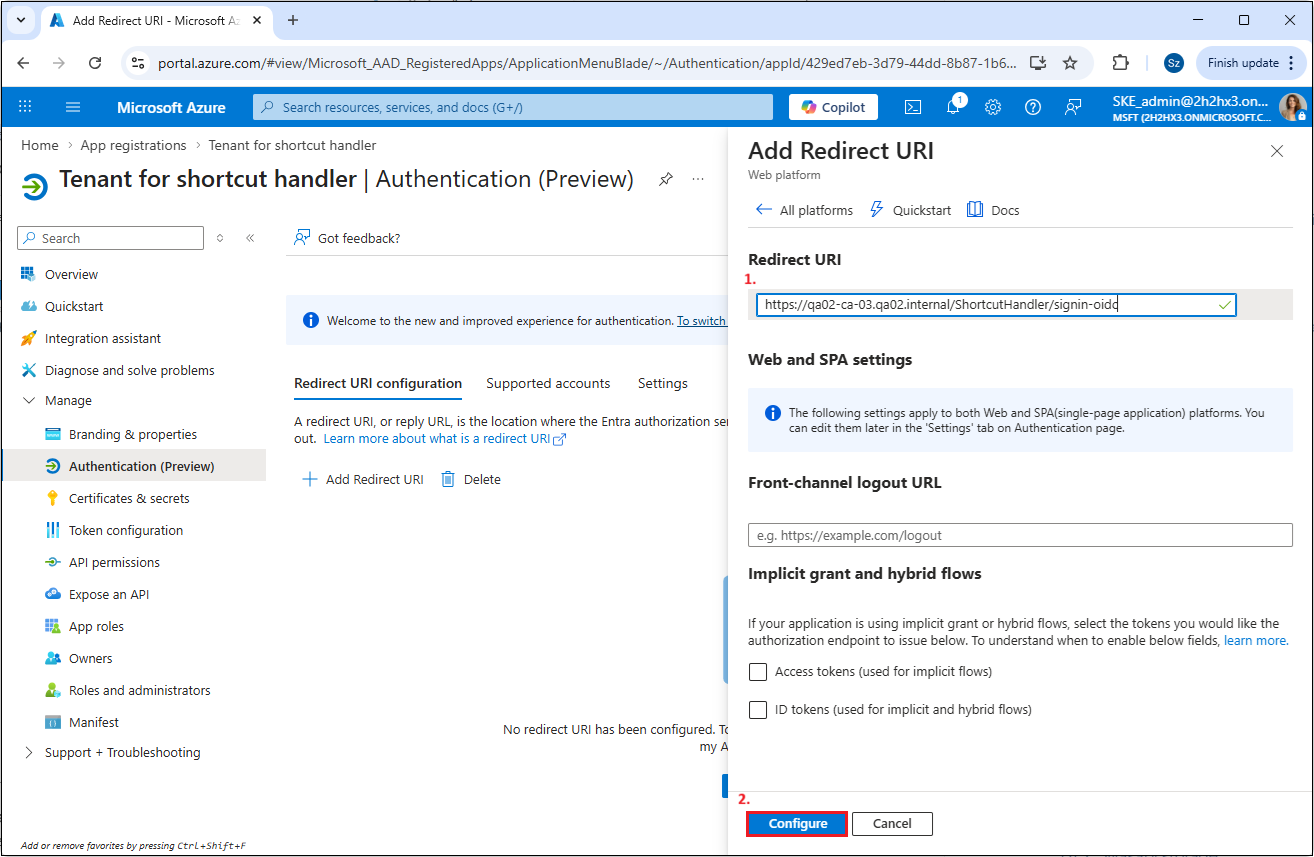Collapse the Manage section
The width and height of the screenshot is (1314, 857).
coord(28,401)
